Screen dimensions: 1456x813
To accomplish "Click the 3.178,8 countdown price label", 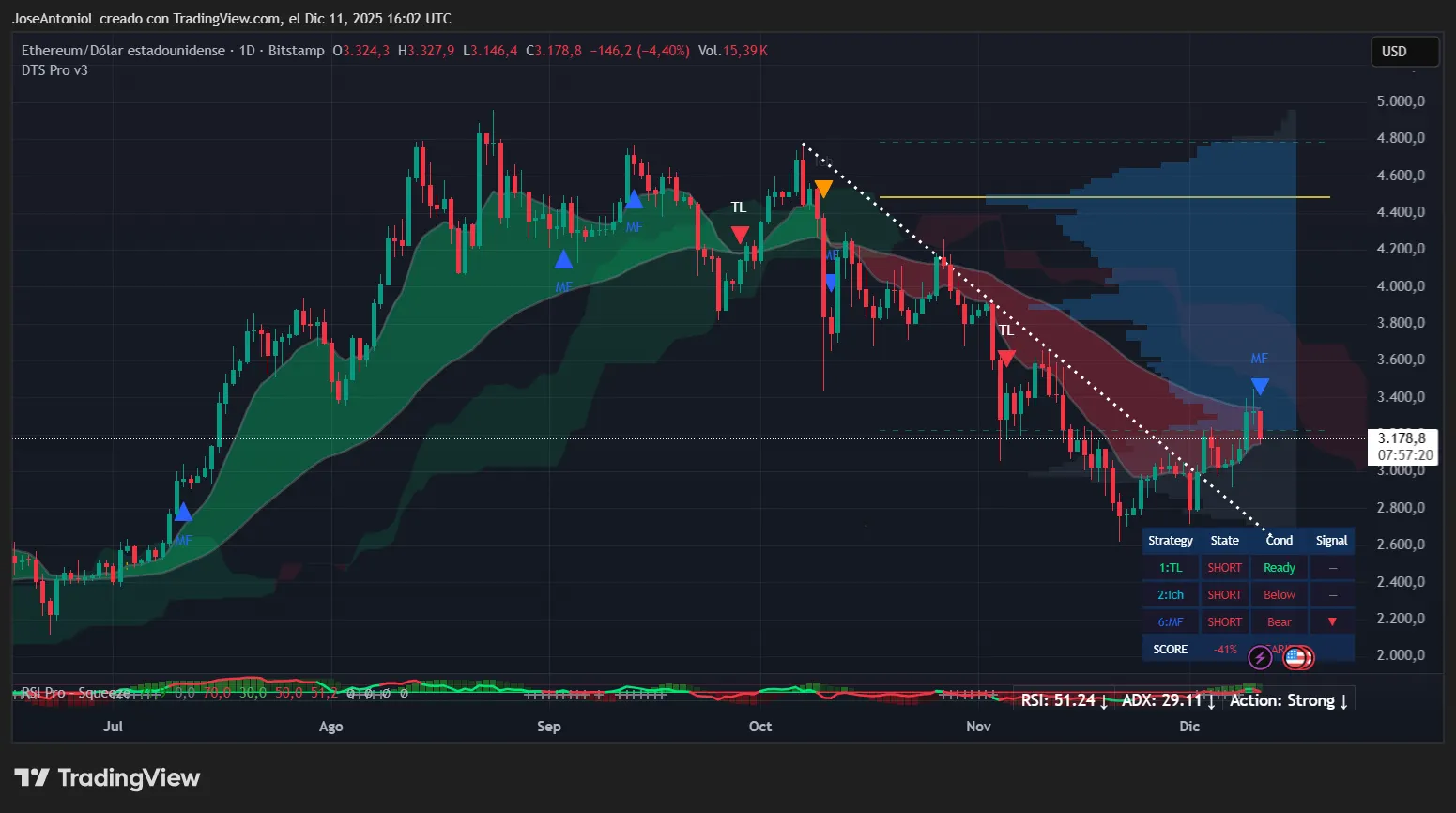I will [1402, 448].
